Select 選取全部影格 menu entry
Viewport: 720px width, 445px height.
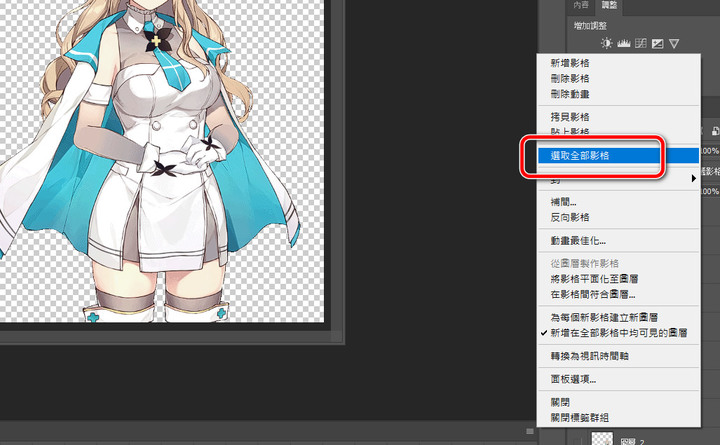click(x=619, y=156)
